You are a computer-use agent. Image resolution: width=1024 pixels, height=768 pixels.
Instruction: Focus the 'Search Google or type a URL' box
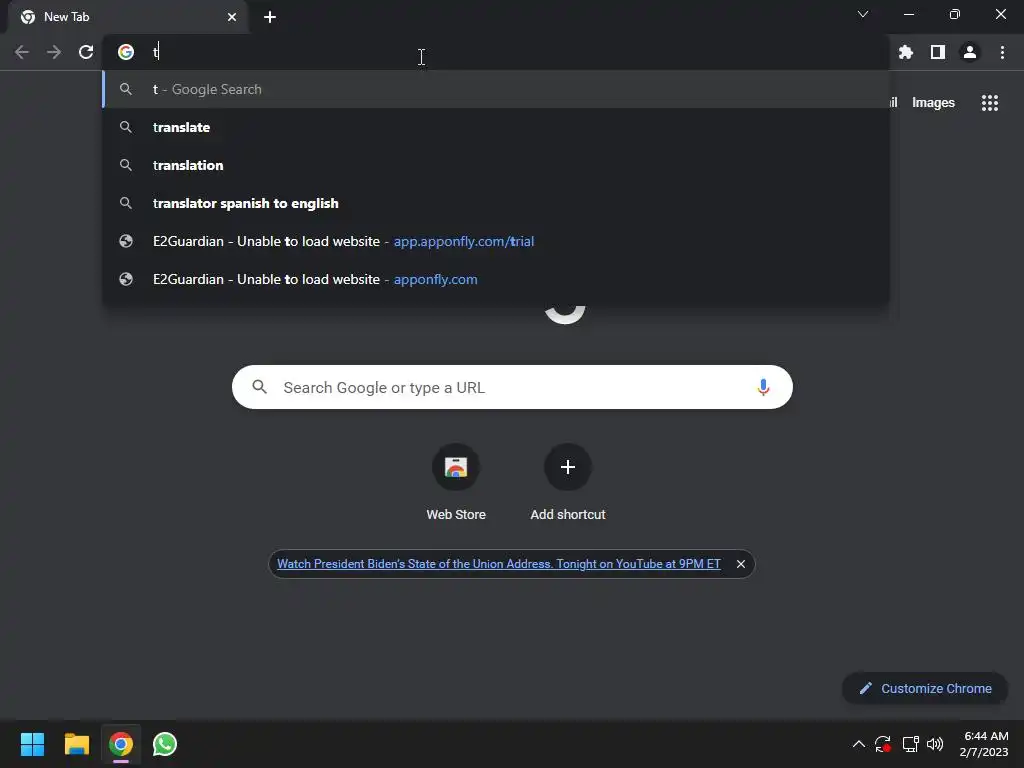pyautogui.click(x=512, y=387)
